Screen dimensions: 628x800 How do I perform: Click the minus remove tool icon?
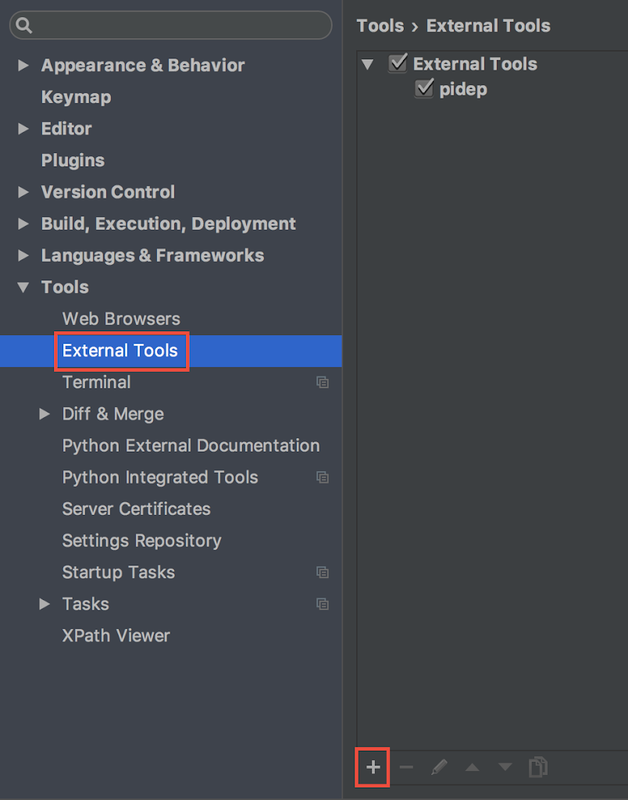pos(406,767)
